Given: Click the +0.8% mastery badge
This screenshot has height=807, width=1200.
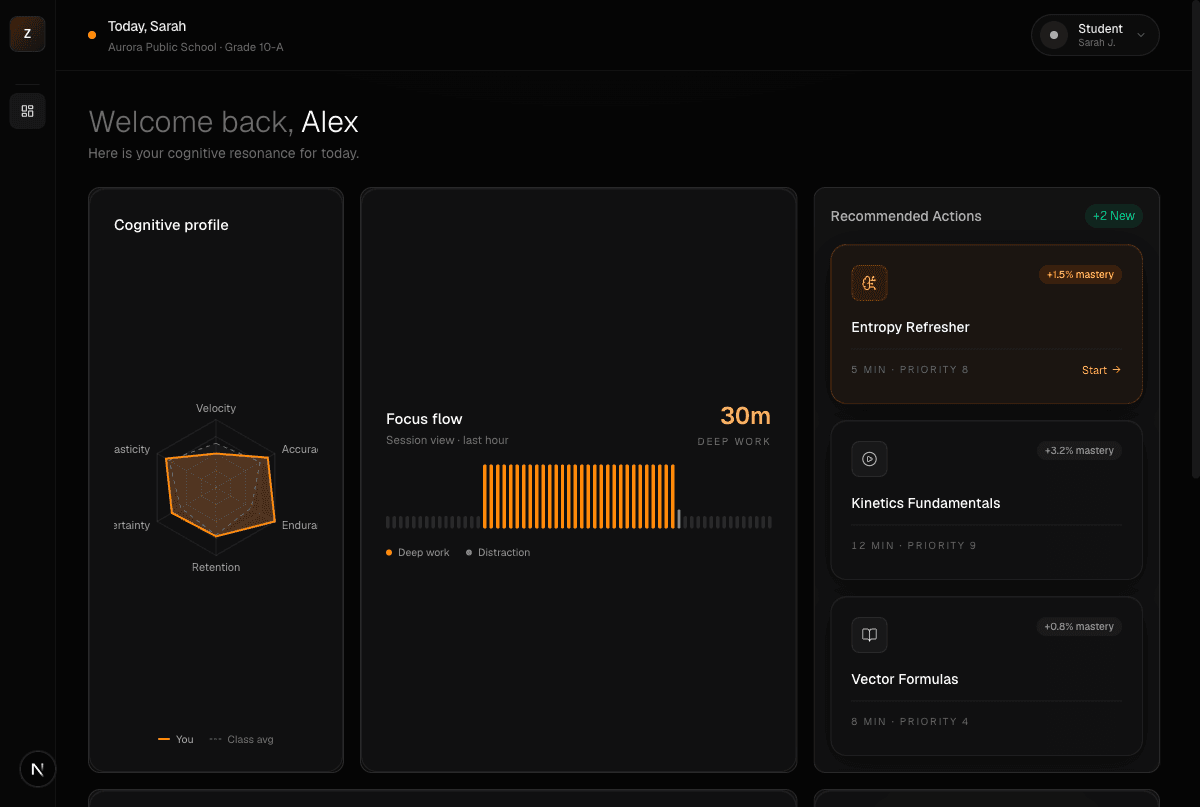Looking at the screenshot, I should coord(1079,626).
